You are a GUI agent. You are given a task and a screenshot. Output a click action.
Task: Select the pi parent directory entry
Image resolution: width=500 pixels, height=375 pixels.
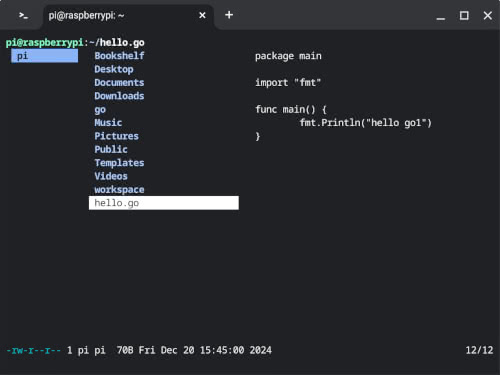point(45,56)
